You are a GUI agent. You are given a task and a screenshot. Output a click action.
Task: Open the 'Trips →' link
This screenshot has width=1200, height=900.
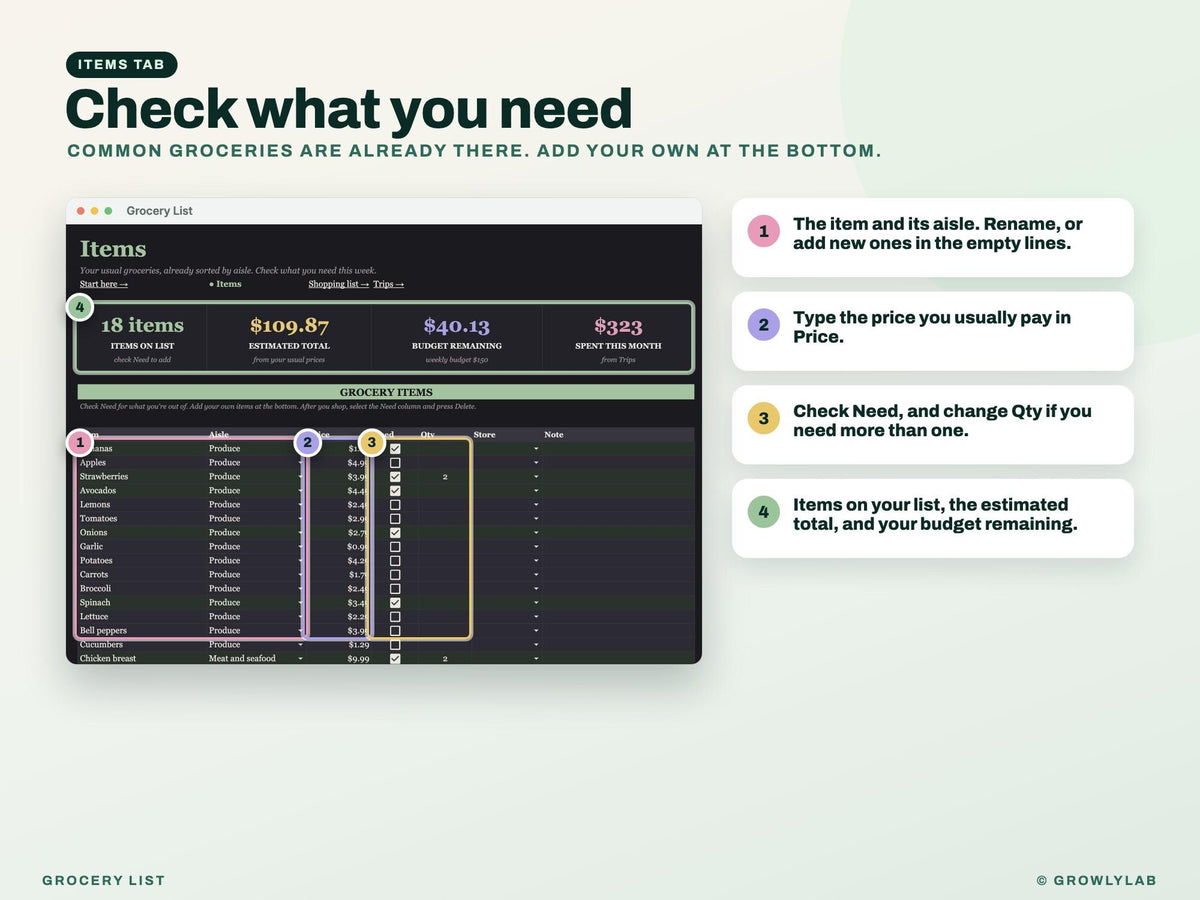(x=389, y=284)
